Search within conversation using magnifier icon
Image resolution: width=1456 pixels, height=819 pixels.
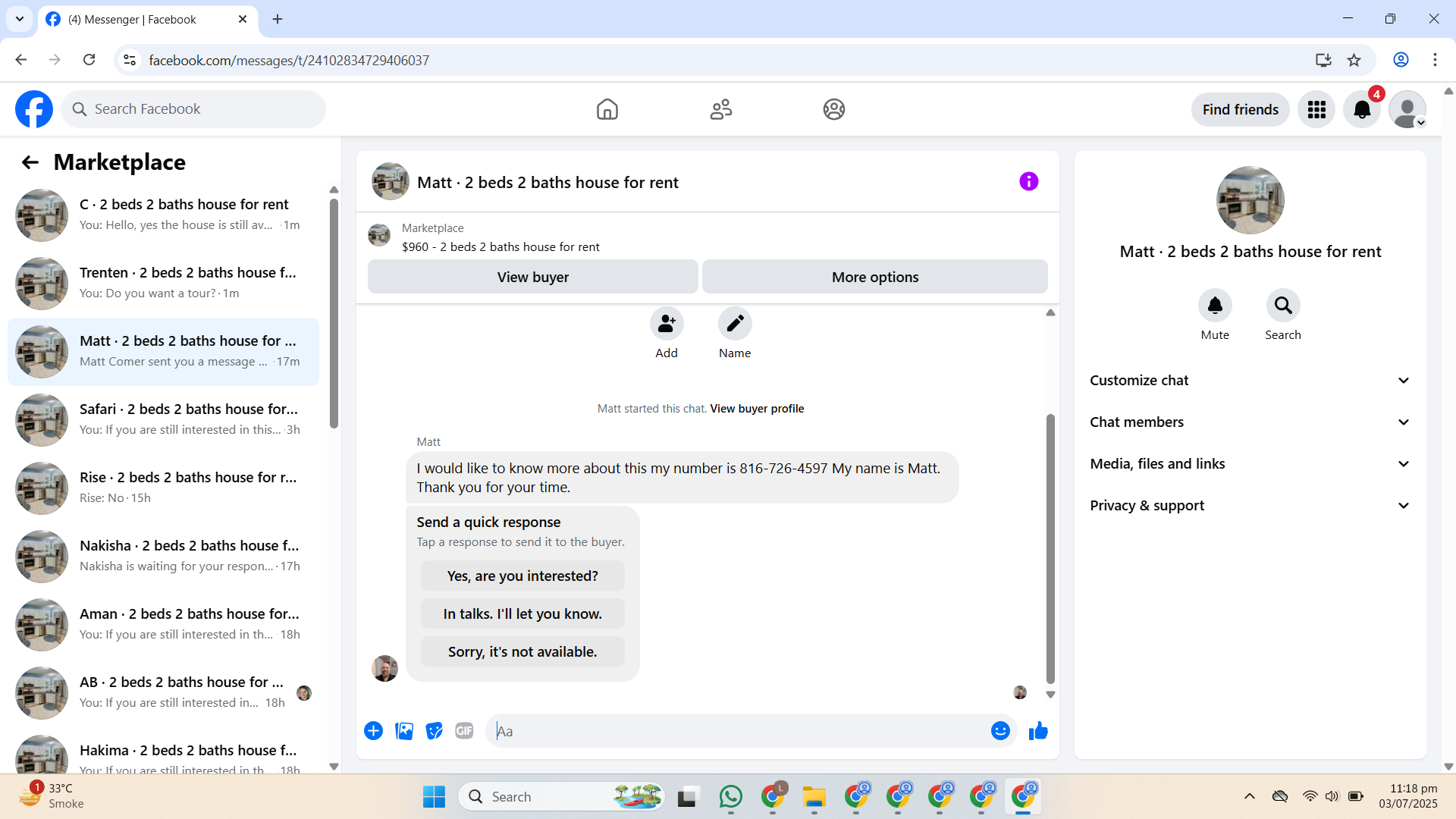point(1282,306)
